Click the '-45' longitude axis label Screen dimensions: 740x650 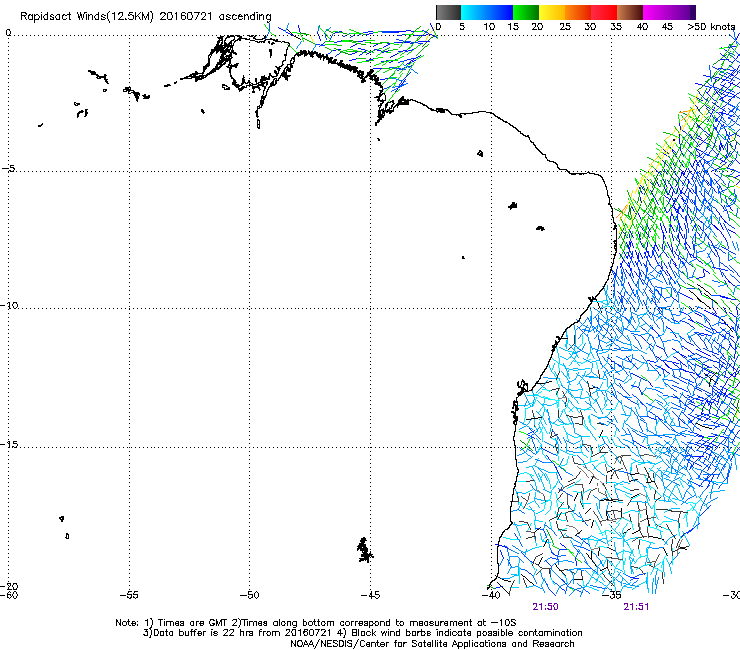370,595
